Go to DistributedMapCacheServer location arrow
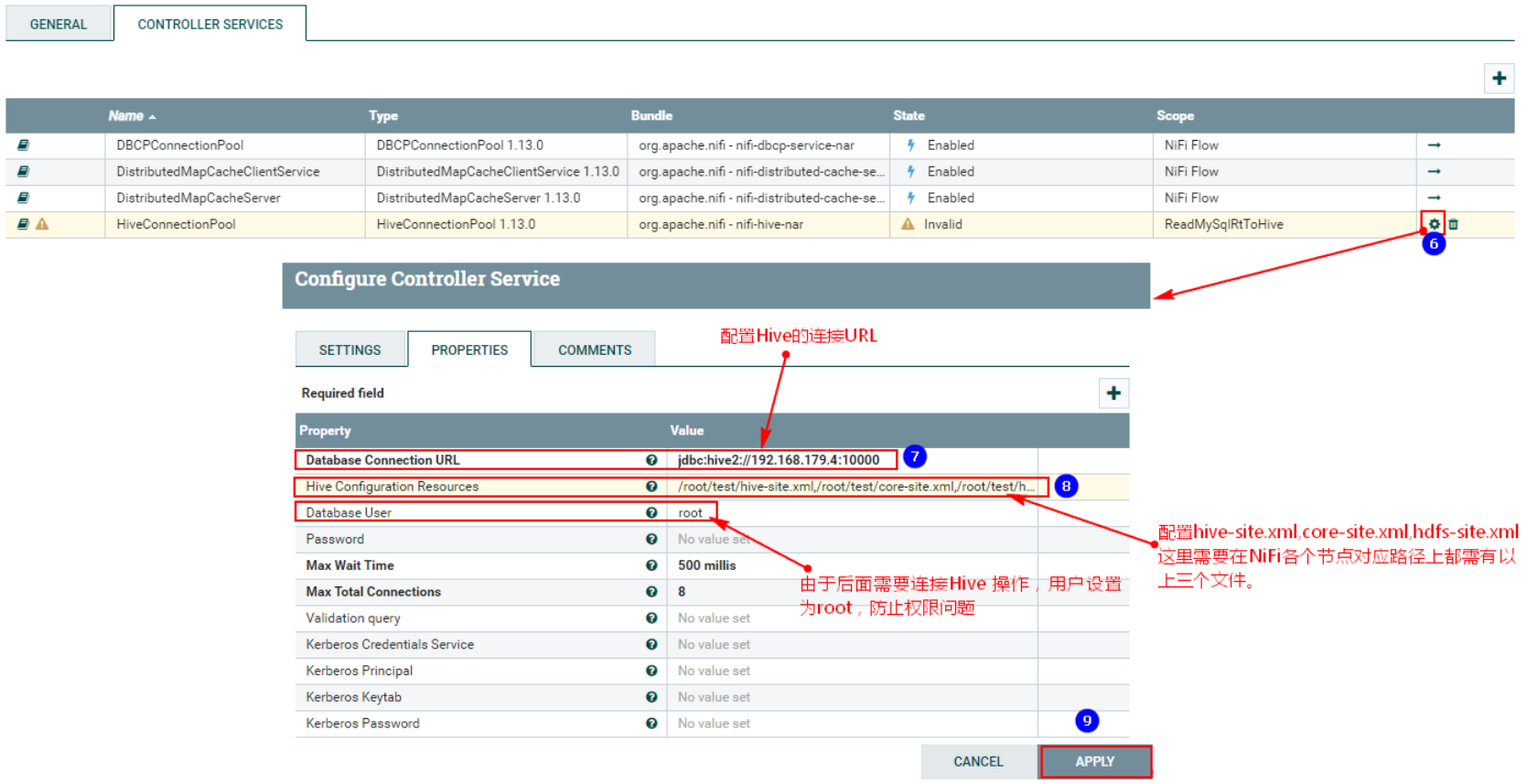The width and height of the screenshot is (1527, 784). click(x=1434, y=198)
